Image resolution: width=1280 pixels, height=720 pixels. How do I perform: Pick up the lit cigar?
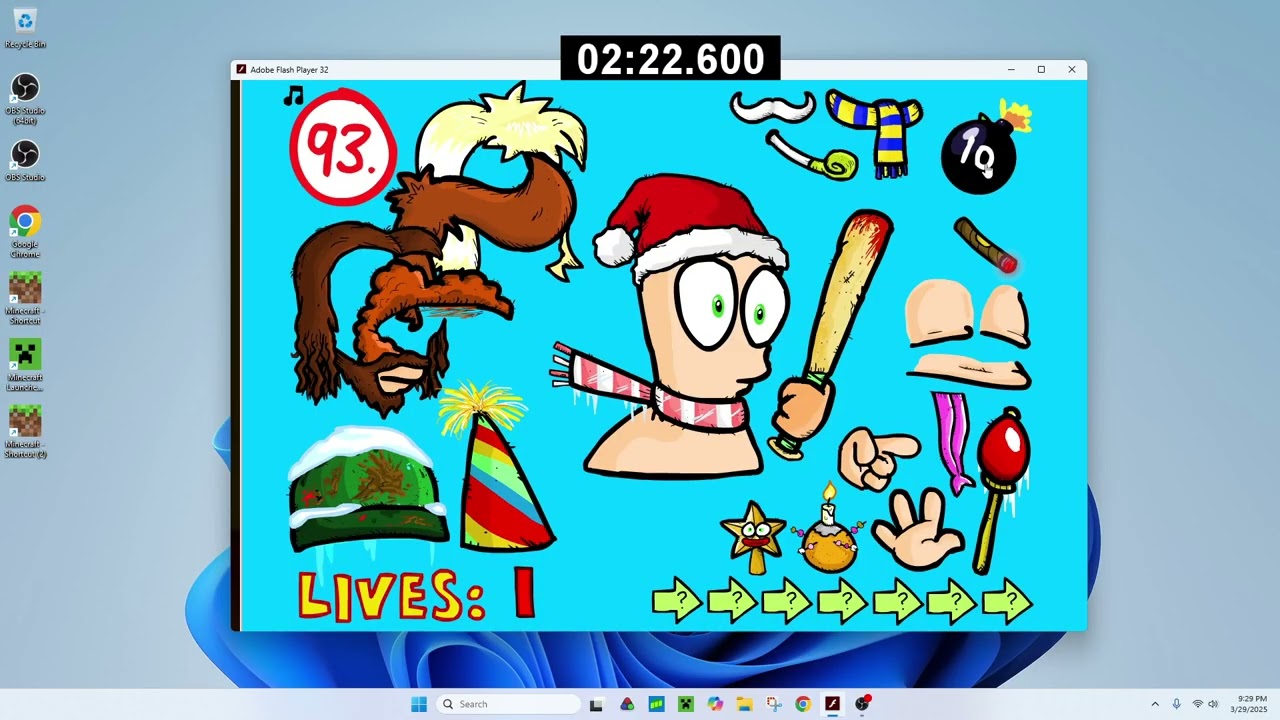(x=986, y=245)
